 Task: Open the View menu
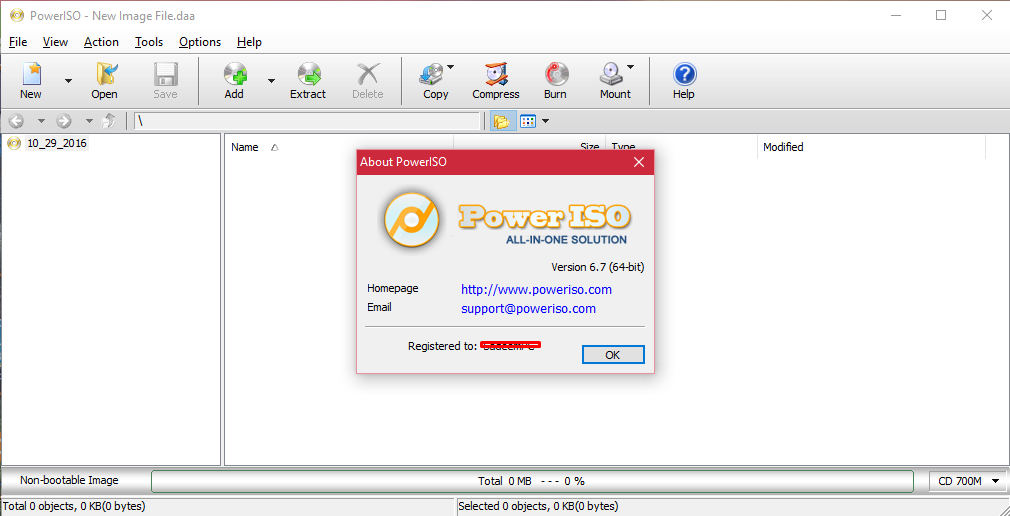pyautogui.click(x=55, y=42)
